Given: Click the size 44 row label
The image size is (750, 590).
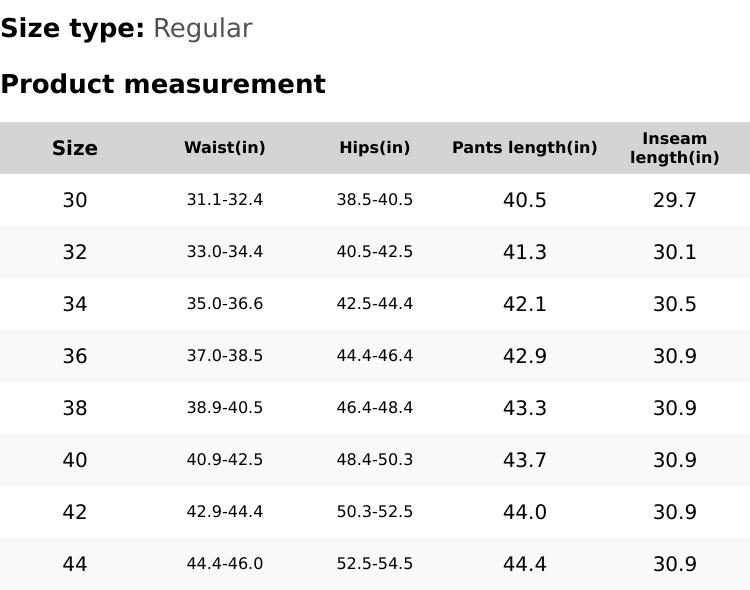Looking at the screenshot, I should tap(75, 564).
